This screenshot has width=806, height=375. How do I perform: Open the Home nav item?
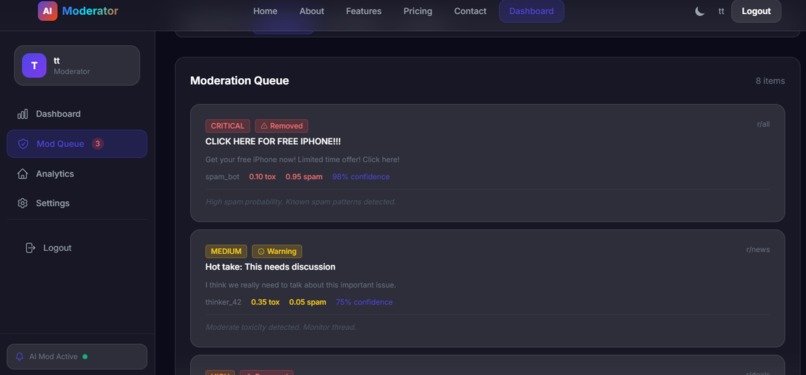(x=265, y=11)
